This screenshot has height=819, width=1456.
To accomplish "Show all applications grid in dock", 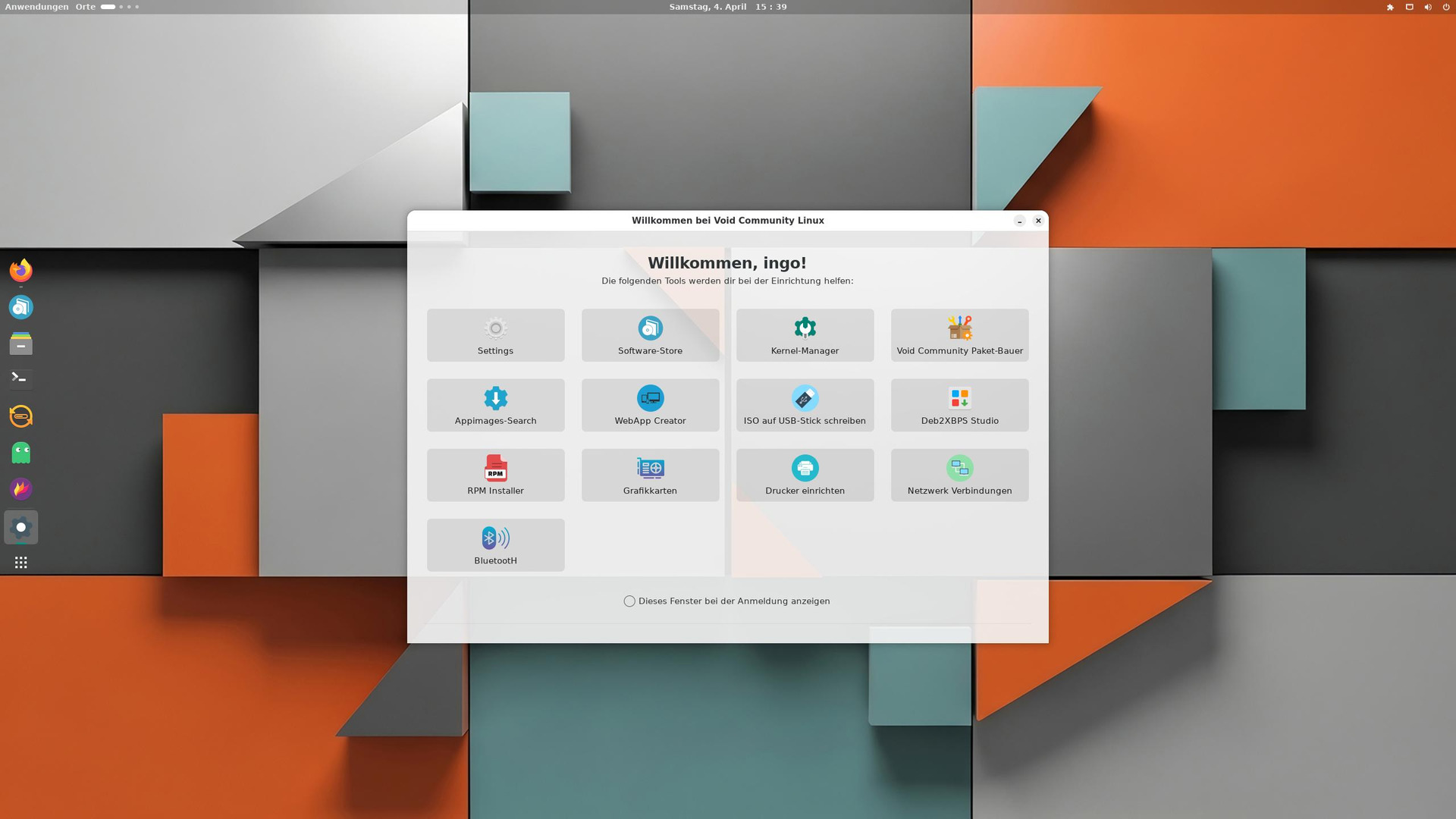I will 21,563.
